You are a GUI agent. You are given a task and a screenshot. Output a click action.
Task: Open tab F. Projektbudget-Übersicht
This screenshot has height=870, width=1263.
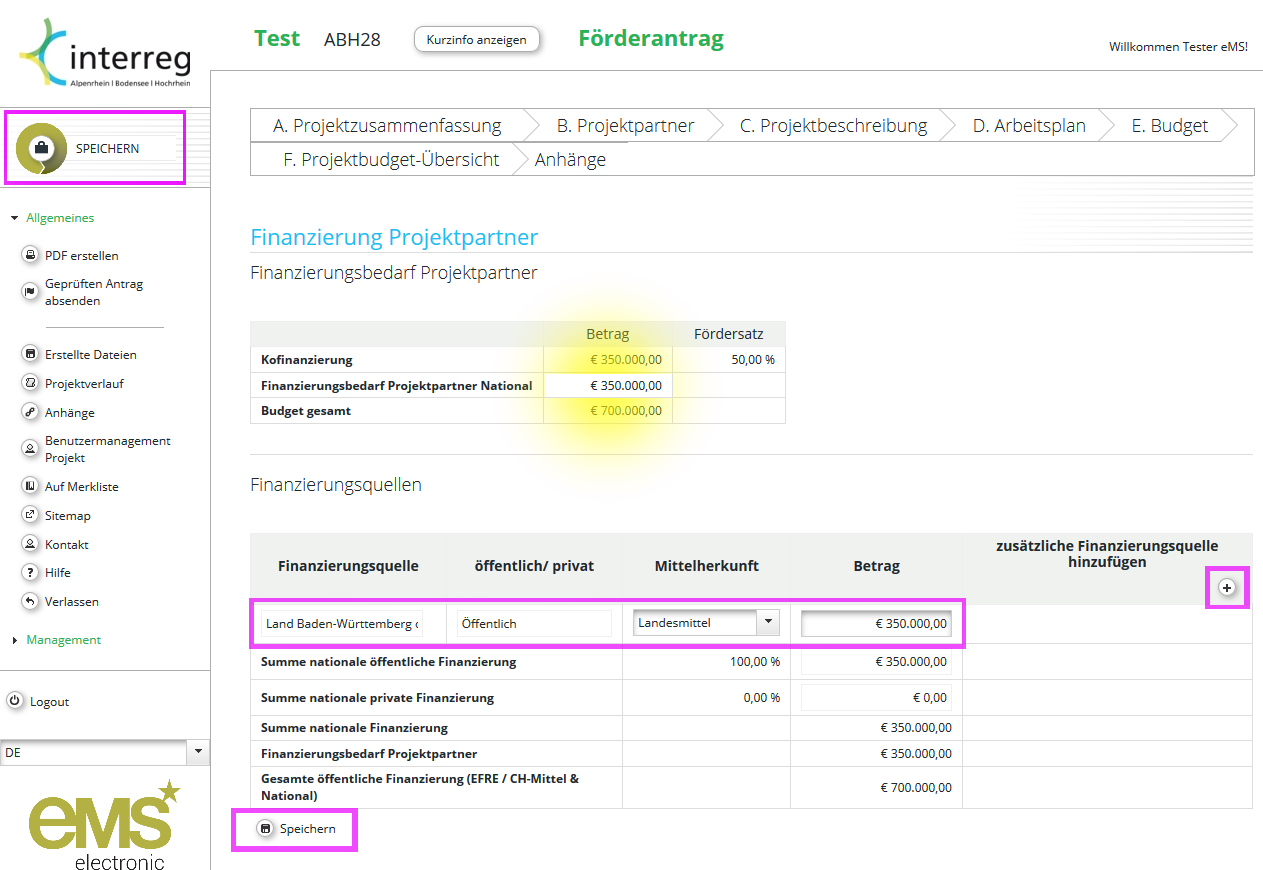[x=391, y=159]
